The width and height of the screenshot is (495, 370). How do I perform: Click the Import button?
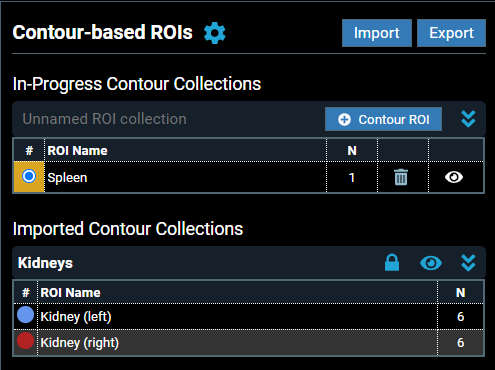tap(377, 33)
